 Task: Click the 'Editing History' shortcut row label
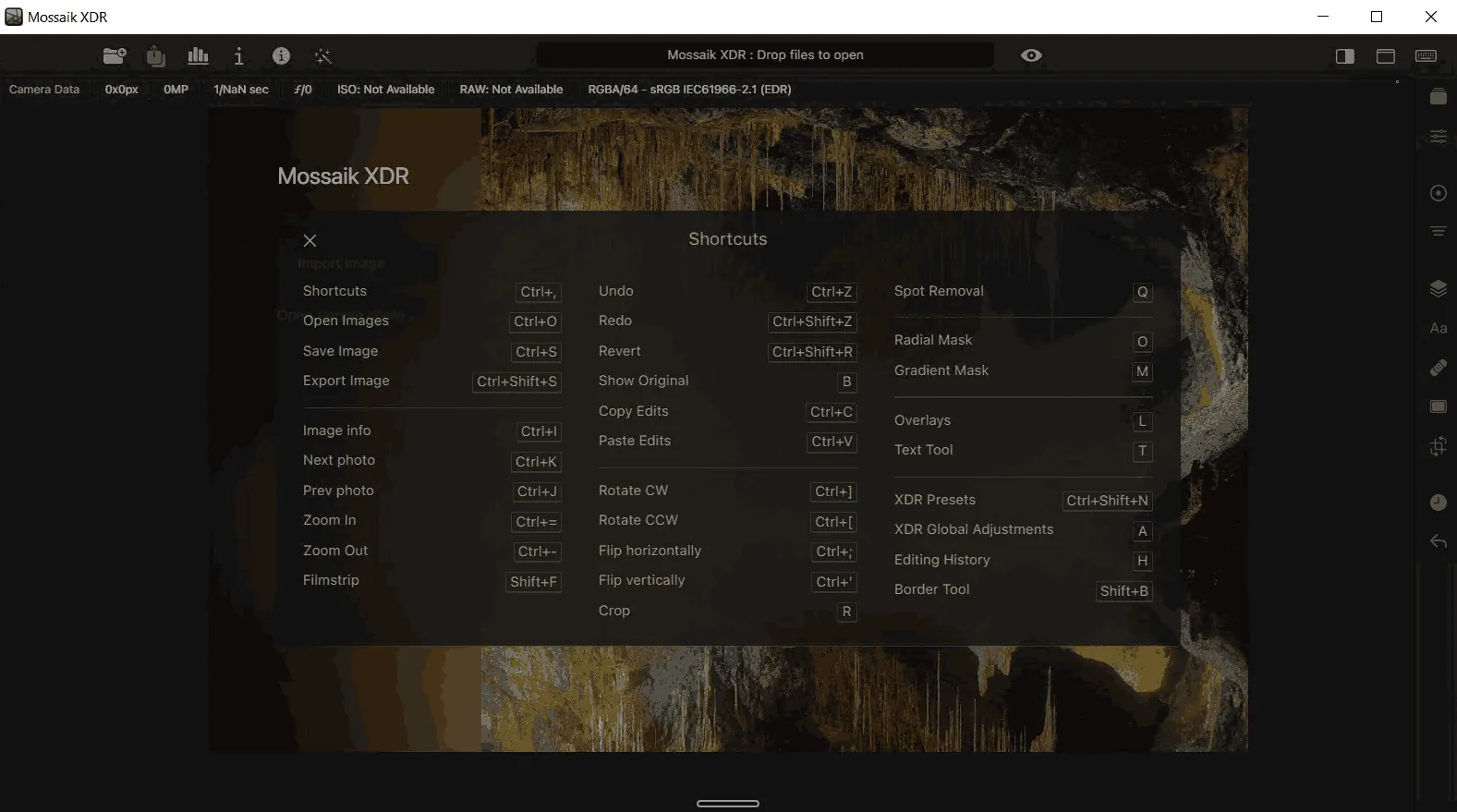pyautogui.click(x=942, y=560)
